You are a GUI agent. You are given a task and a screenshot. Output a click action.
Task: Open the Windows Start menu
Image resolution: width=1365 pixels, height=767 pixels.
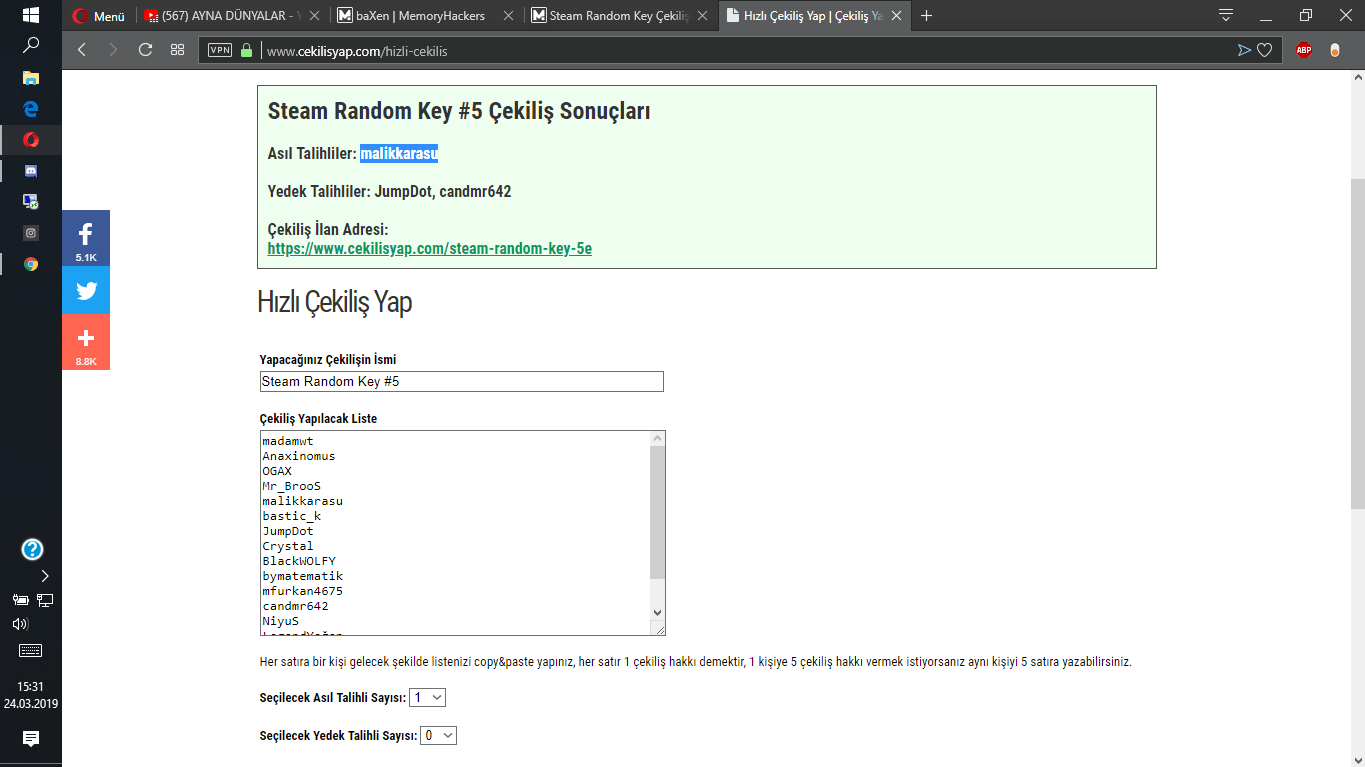[30, 15]
